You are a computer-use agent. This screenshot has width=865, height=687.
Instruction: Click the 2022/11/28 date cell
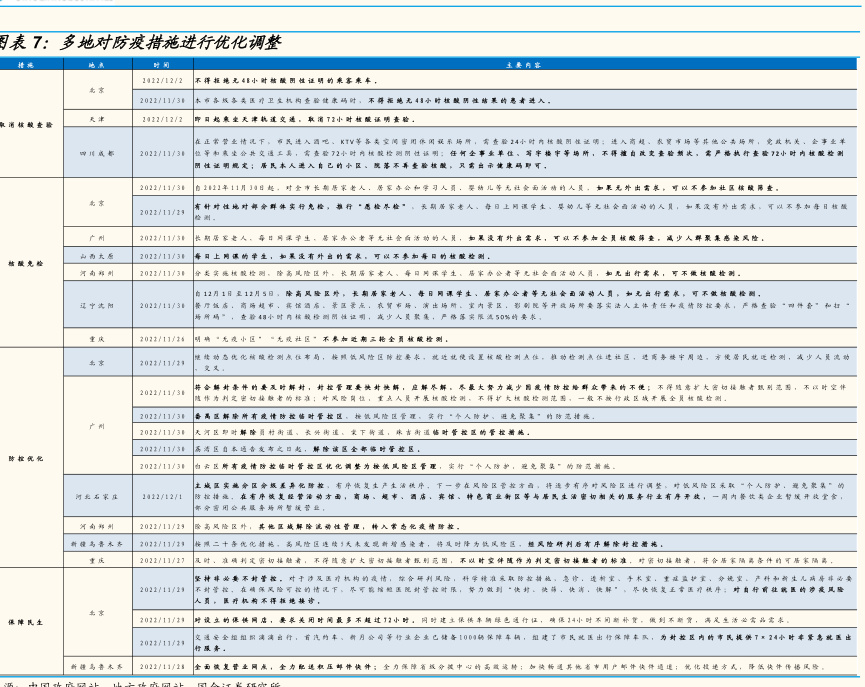(162, 664)
